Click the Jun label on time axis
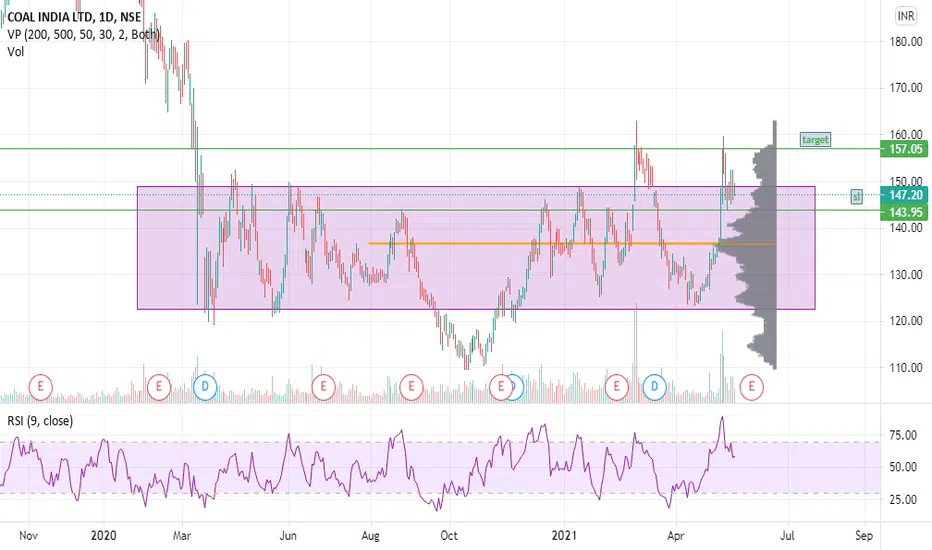 tap(288, 536)
